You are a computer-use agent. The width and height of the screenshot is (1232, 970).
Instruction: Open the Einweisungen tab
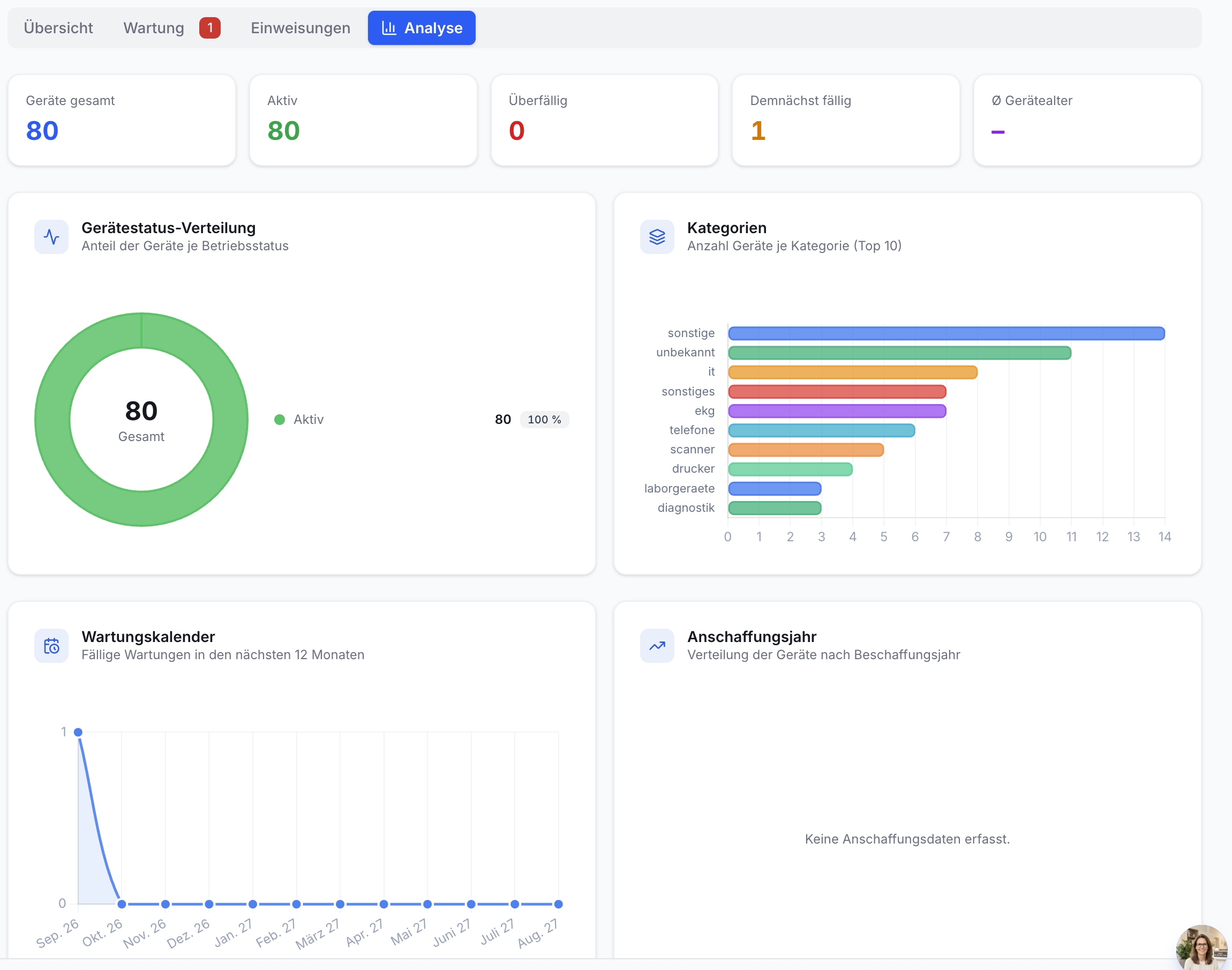(x=300, y=28)
